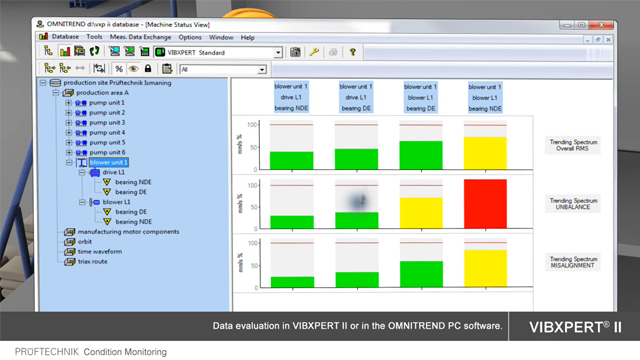This screenshot has width=640, height=360.
Task: Click the tree structure icon in toolbar
Action: 49,51
